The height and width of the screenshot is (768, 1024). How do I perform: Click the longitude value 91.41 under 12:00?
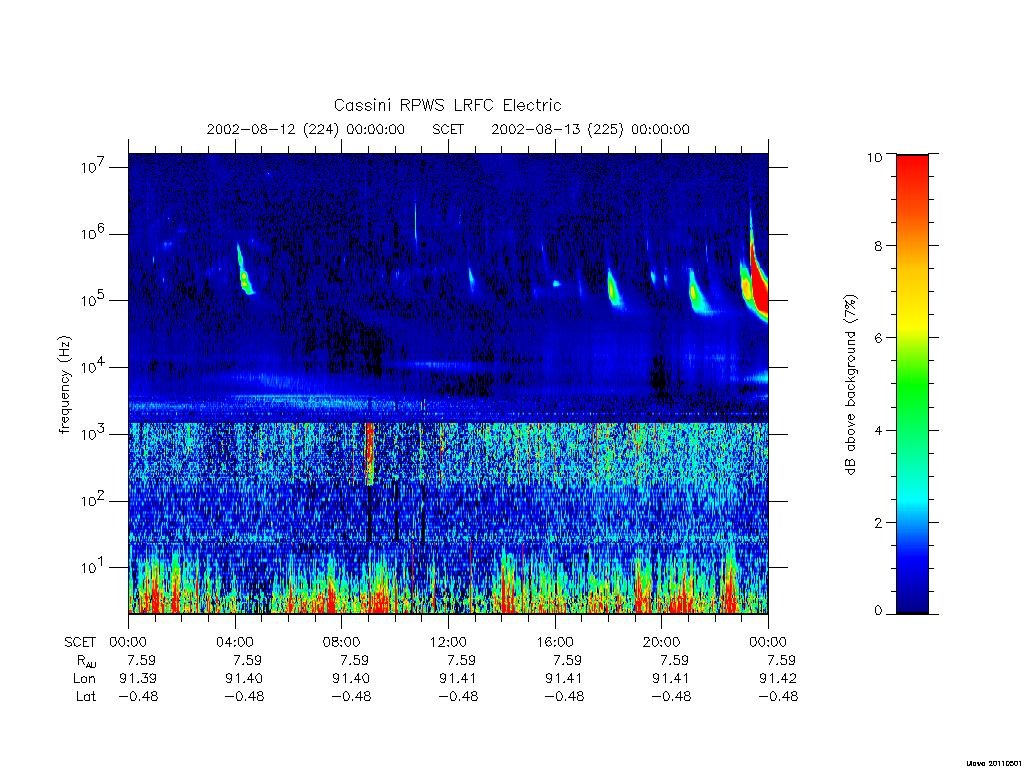coord(458,679)
